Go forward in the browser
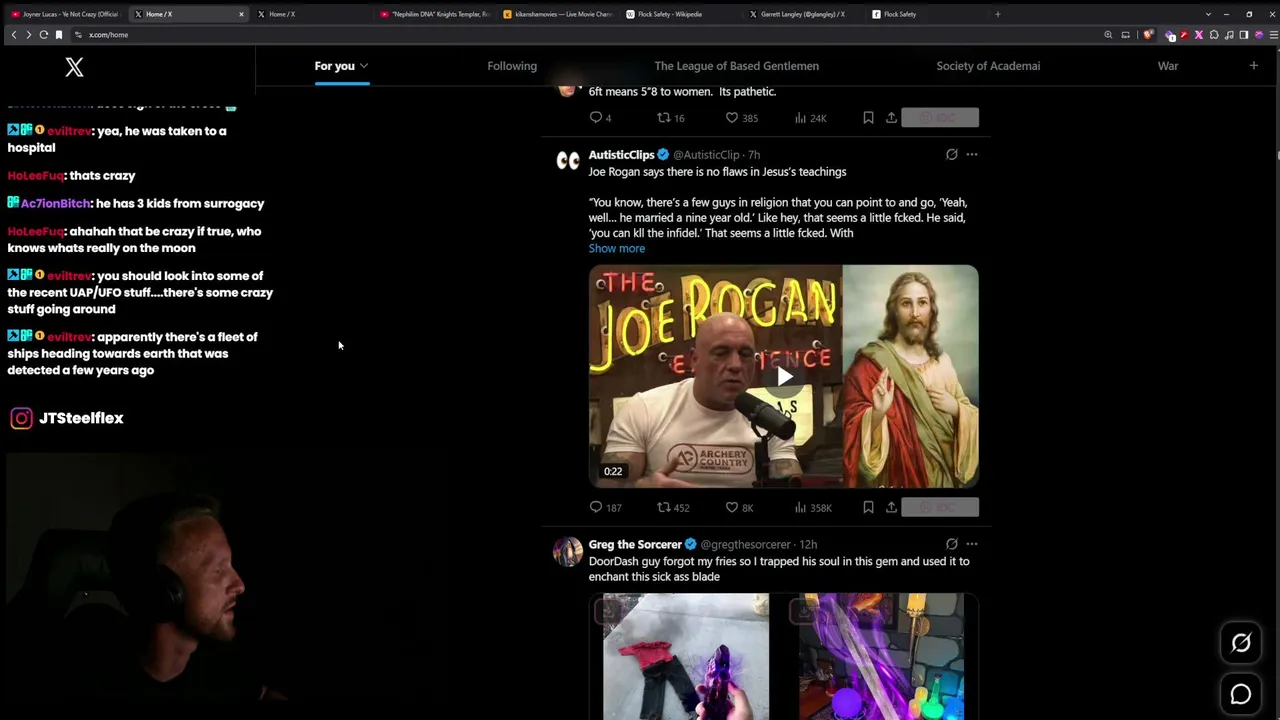The image size is (1280, 720). click(28, 35)
